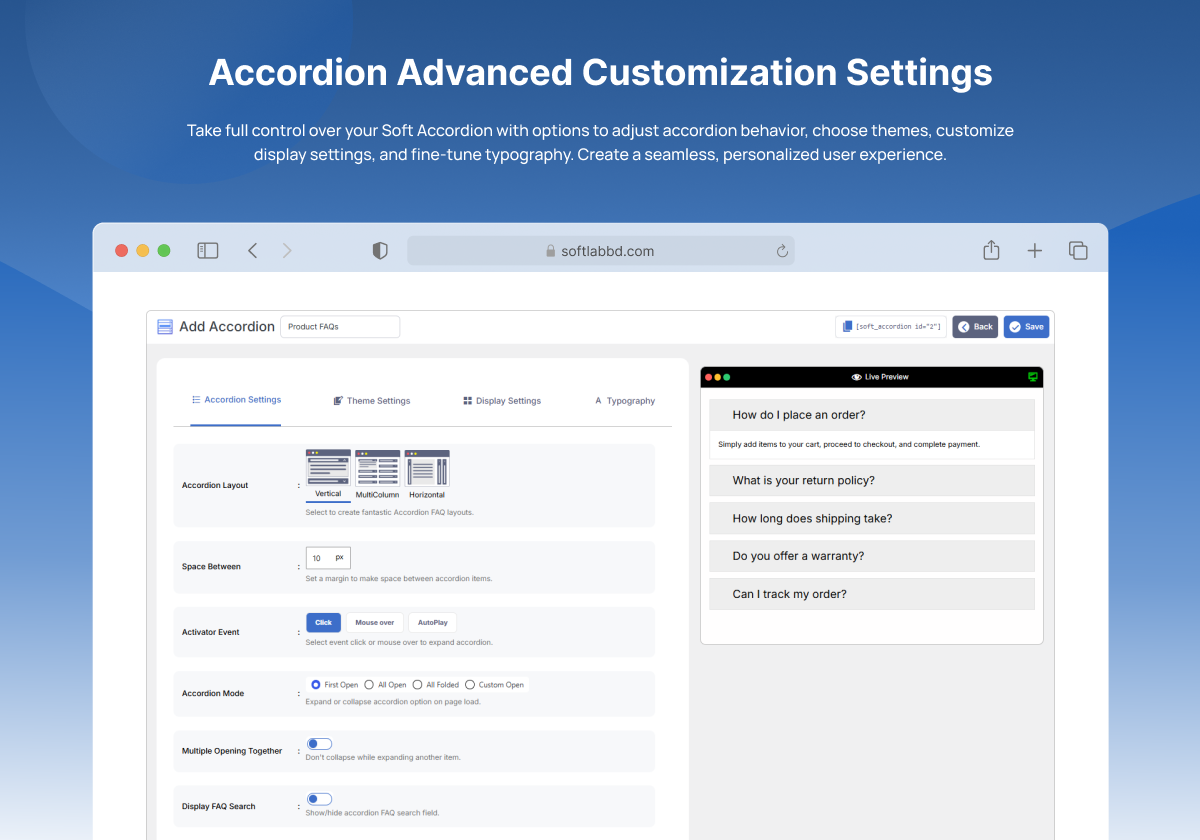Expand 'Can I track my order?'

point(872,594)
